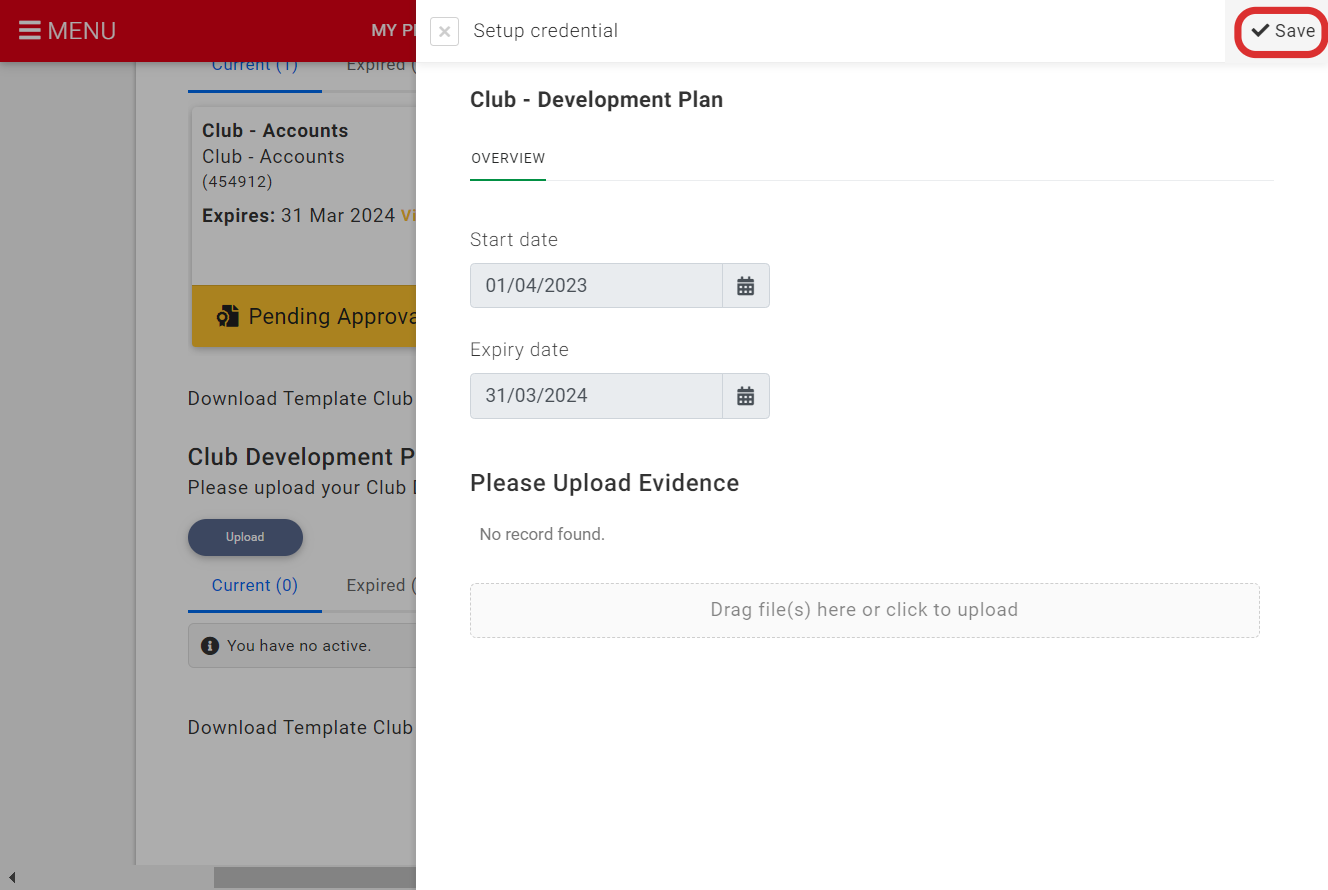The width and height of the screenshot is (1328, 890).
Task: Click the Expiry date field 31/03/2024
Action: 596,396
